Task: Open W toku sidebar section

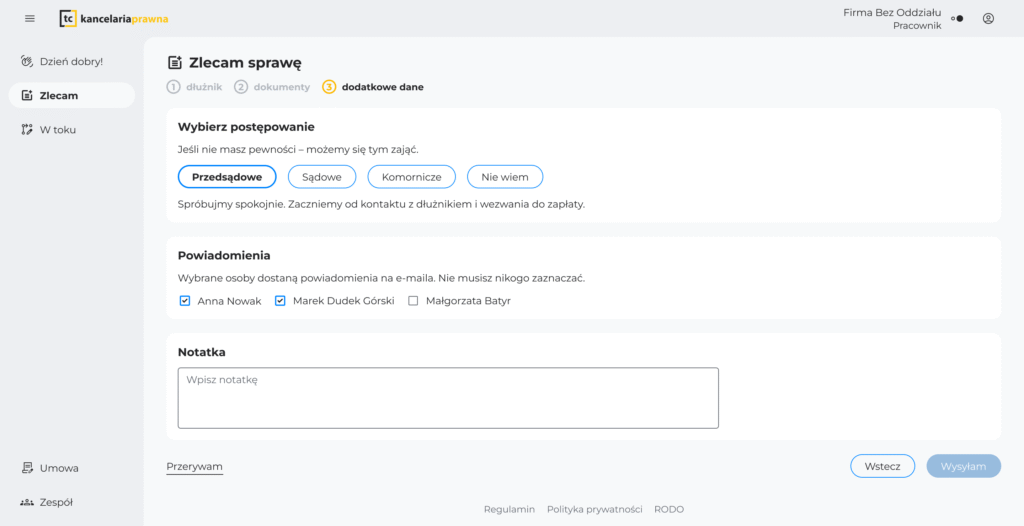Action: pyautogui.click(x=57, y=129)
